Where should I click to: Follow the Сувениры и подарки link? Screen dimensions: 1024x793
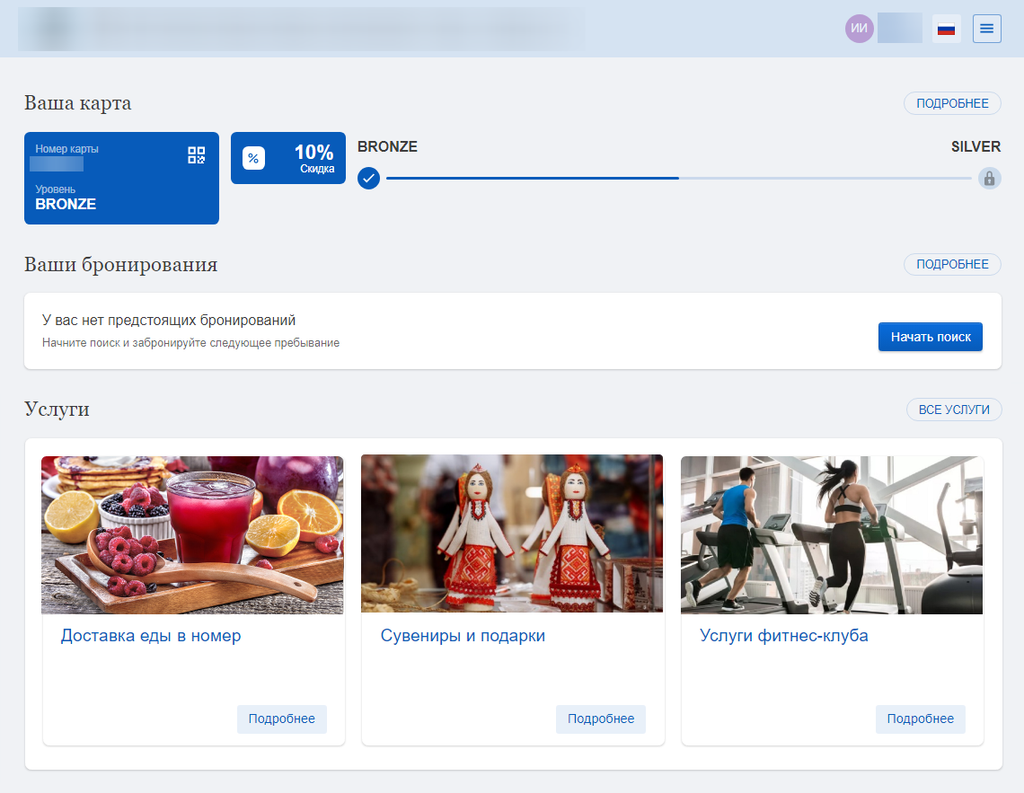click(463, 636)
